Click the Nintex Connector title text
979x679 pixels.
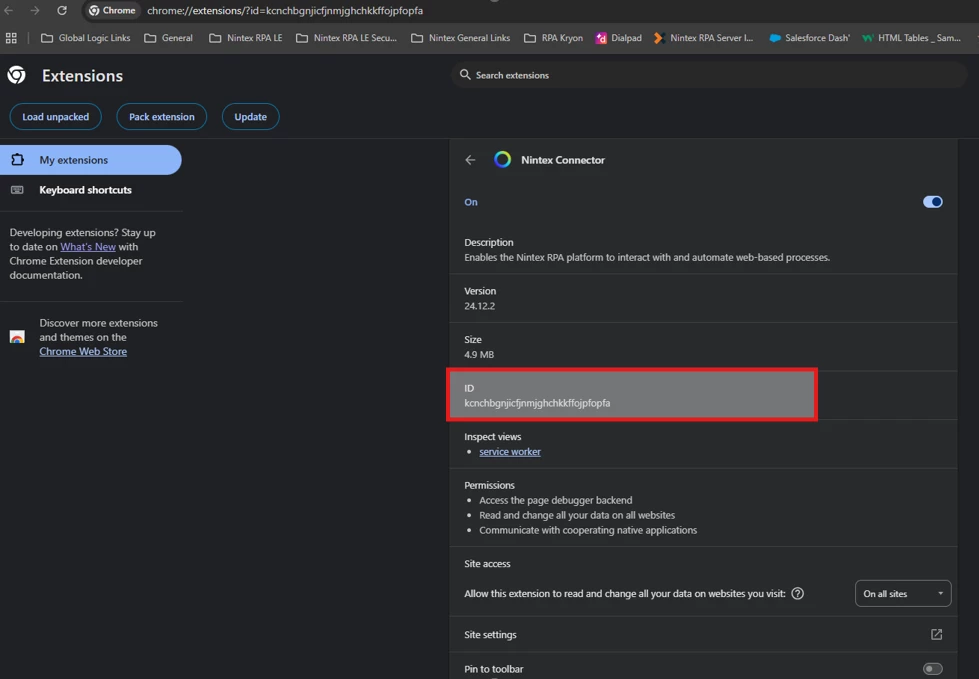pos(563,160)
